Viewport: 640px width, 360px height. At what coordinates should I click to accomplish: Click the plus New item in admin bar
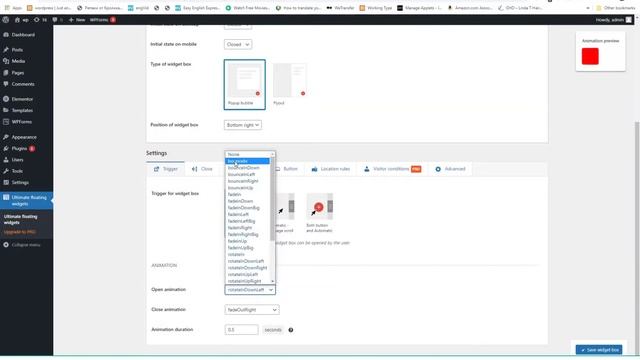[77, 20]
